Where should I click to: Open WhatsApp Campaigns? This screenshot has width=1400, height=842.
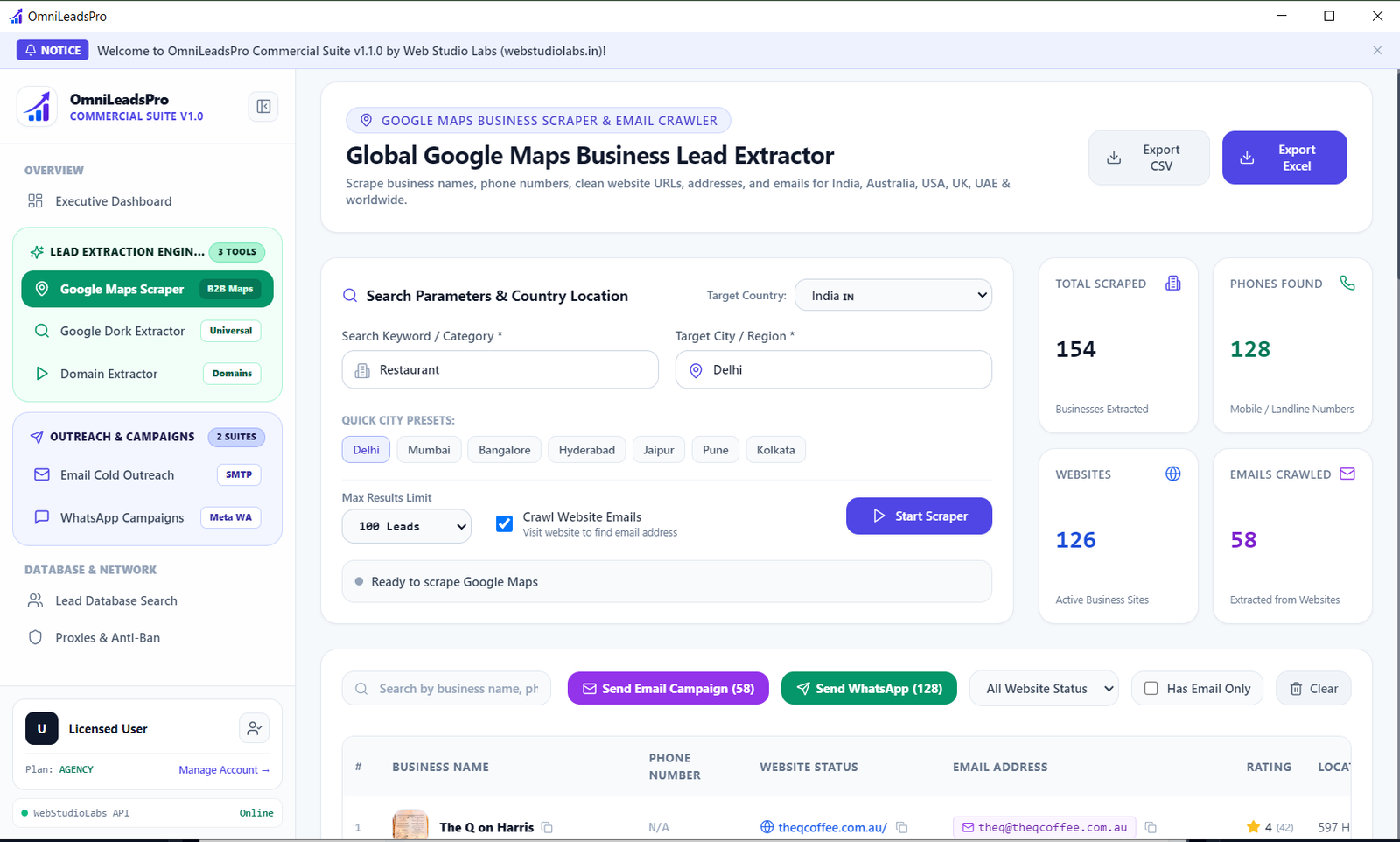[147, 518]
